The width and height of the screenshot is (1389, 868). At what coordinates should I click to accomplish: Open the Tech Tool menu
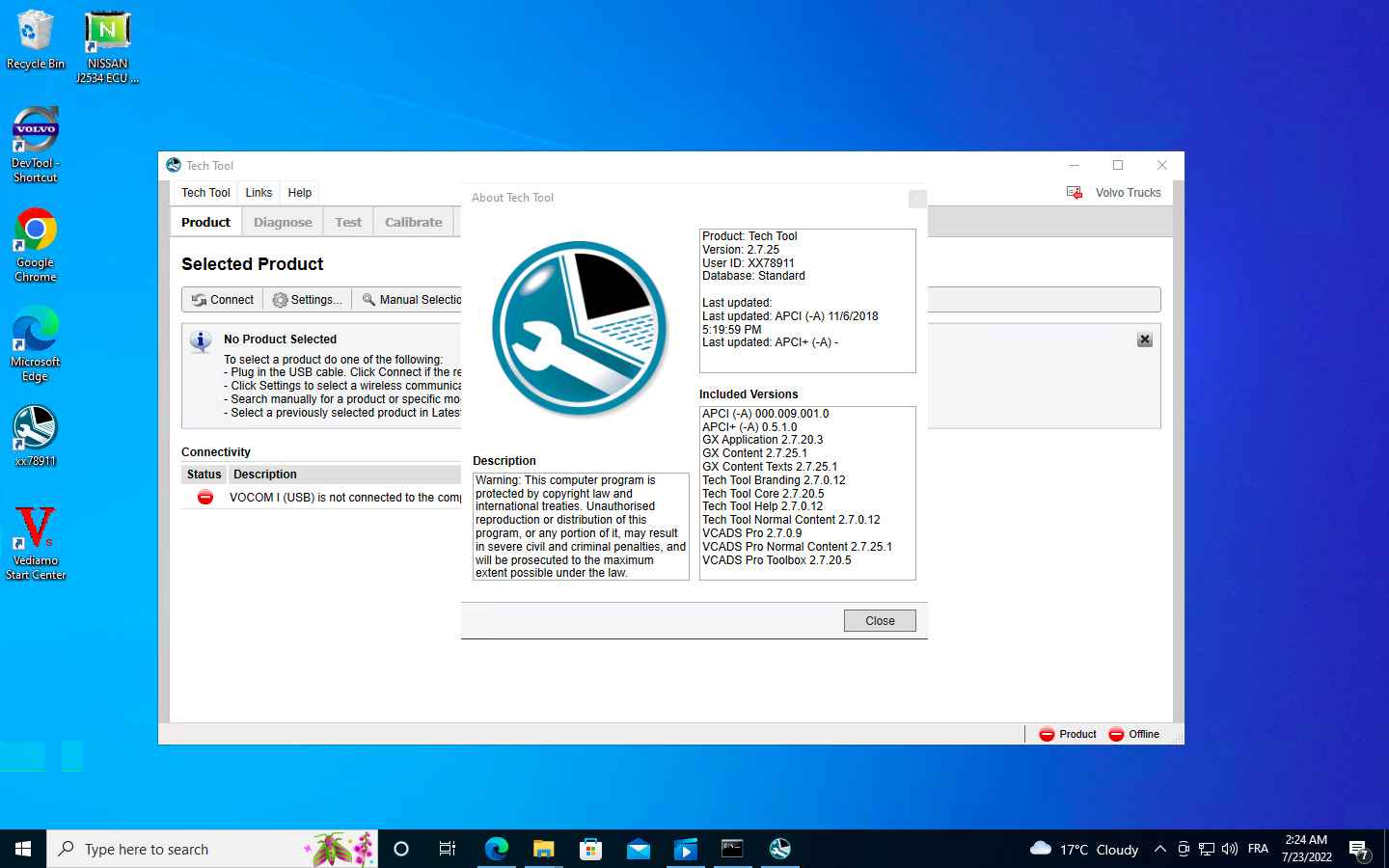(x=205, y=193)
